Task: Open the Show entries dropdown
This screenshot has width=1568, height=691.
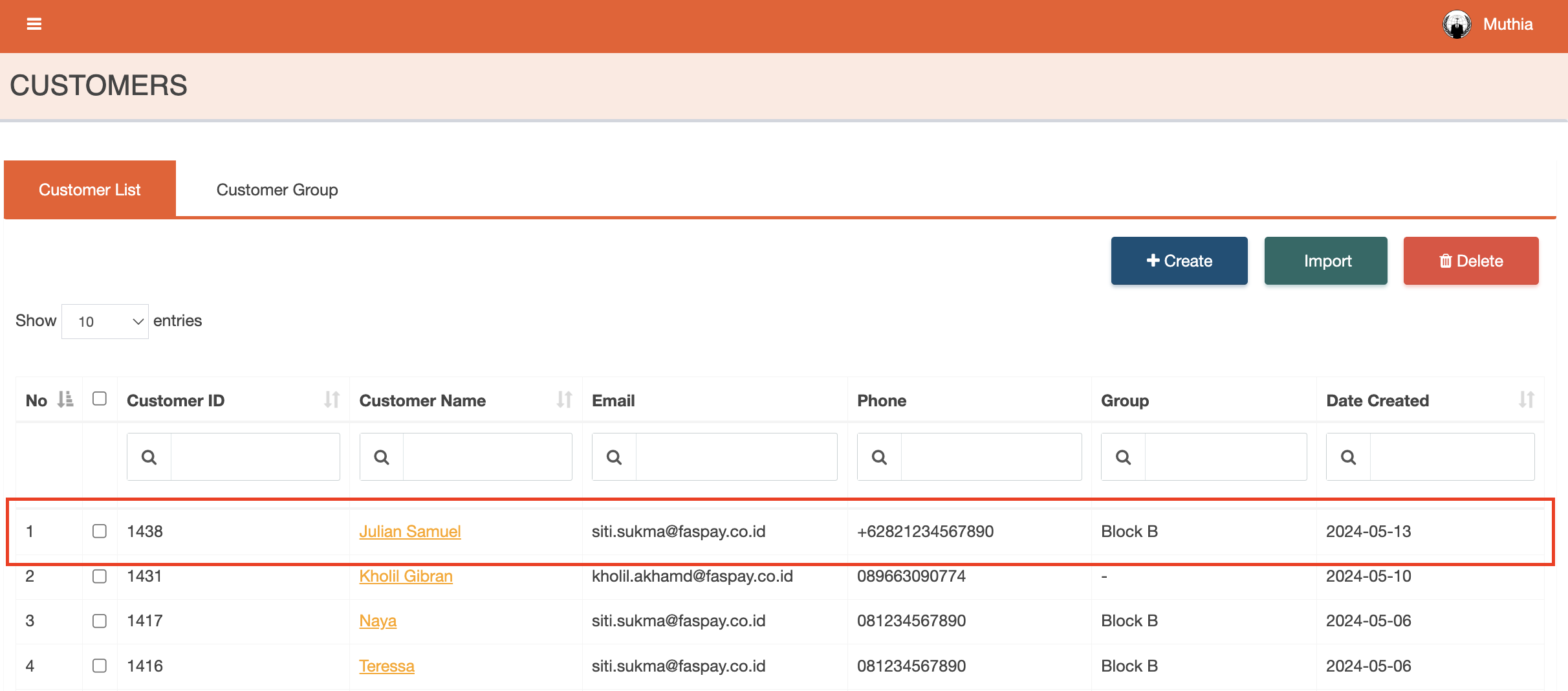Action: pos(105,322)
